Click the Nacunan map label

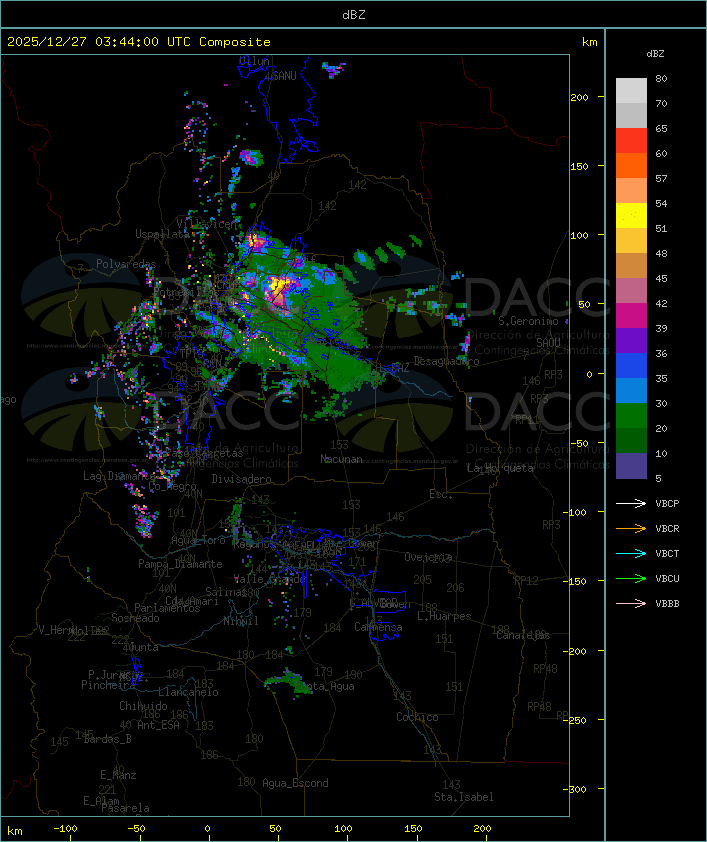(x=341, y=459)
